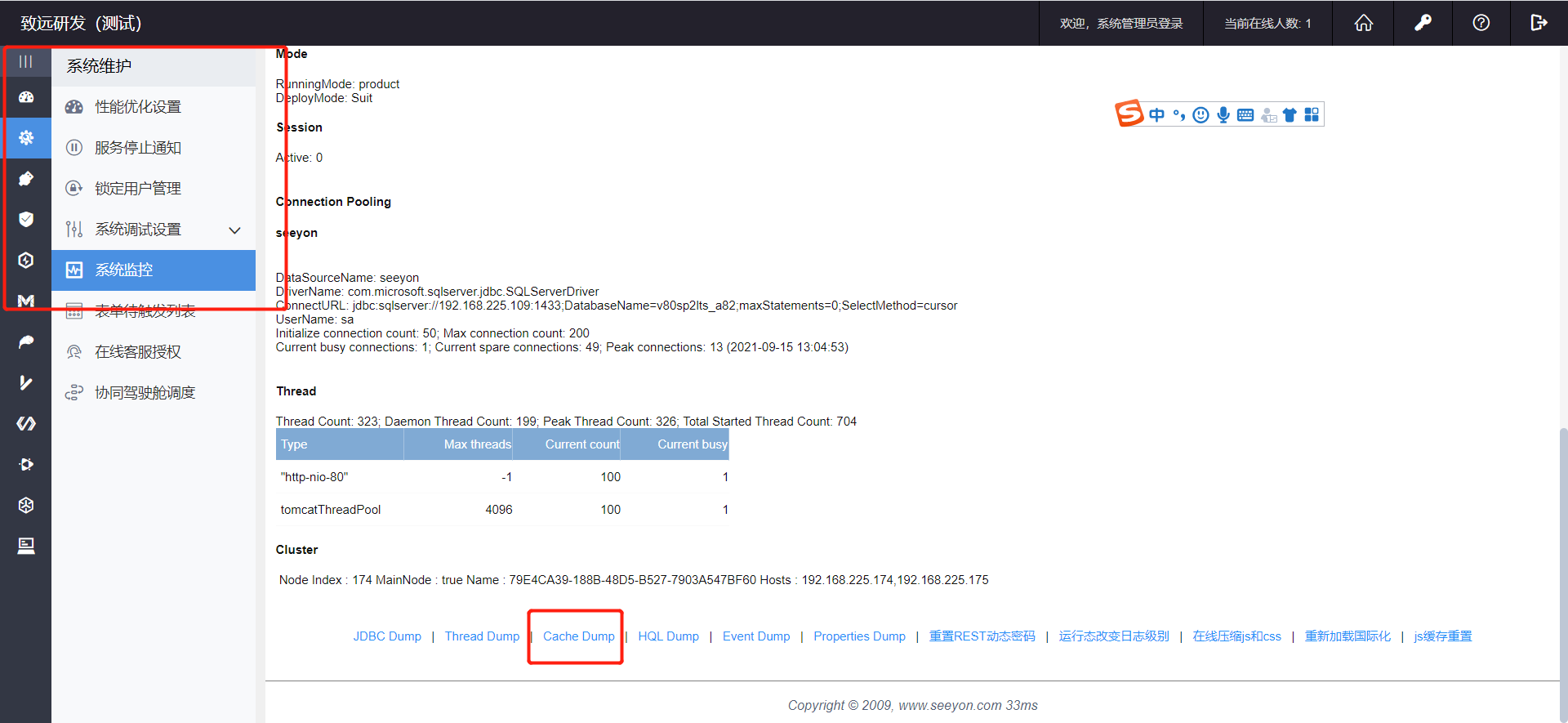Click the 系统维护 sidebar header

tap(154, 66)
